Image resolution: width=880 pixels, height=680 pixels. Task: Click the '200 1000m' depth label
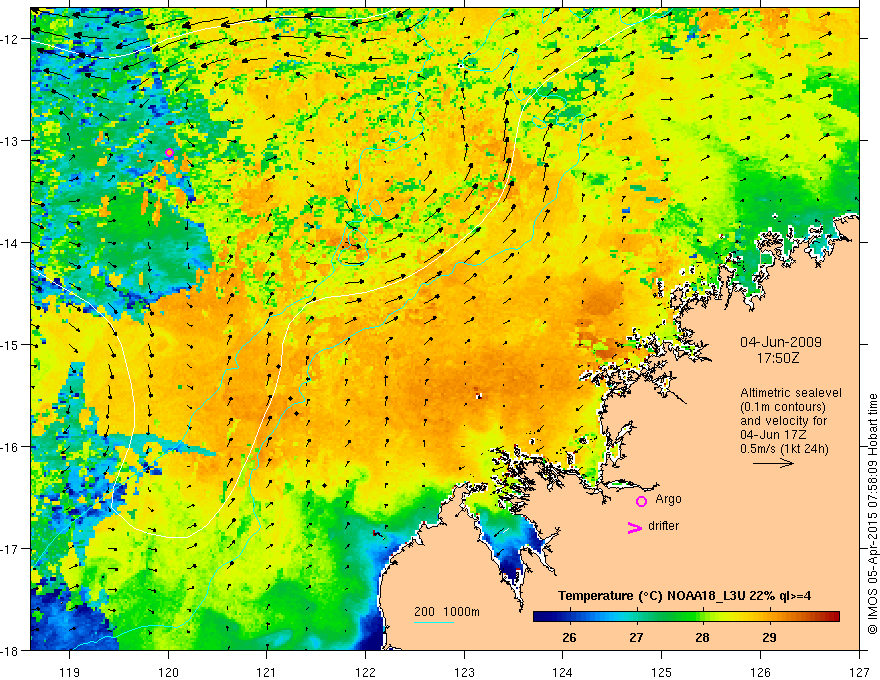coord(447,612)
